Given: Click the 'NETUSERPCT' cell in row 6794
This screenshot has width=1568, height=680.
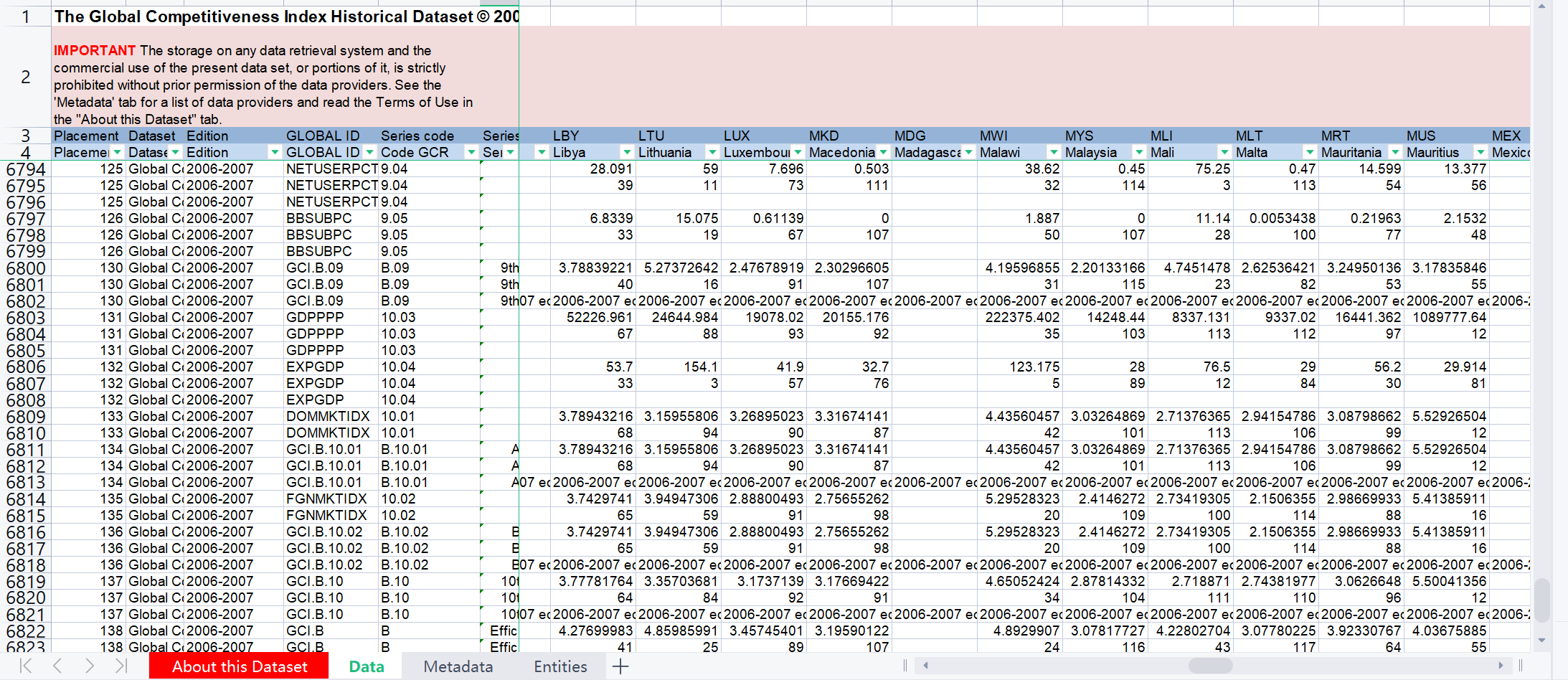Looking at the screenshot, I should click(x=331, y=169).
